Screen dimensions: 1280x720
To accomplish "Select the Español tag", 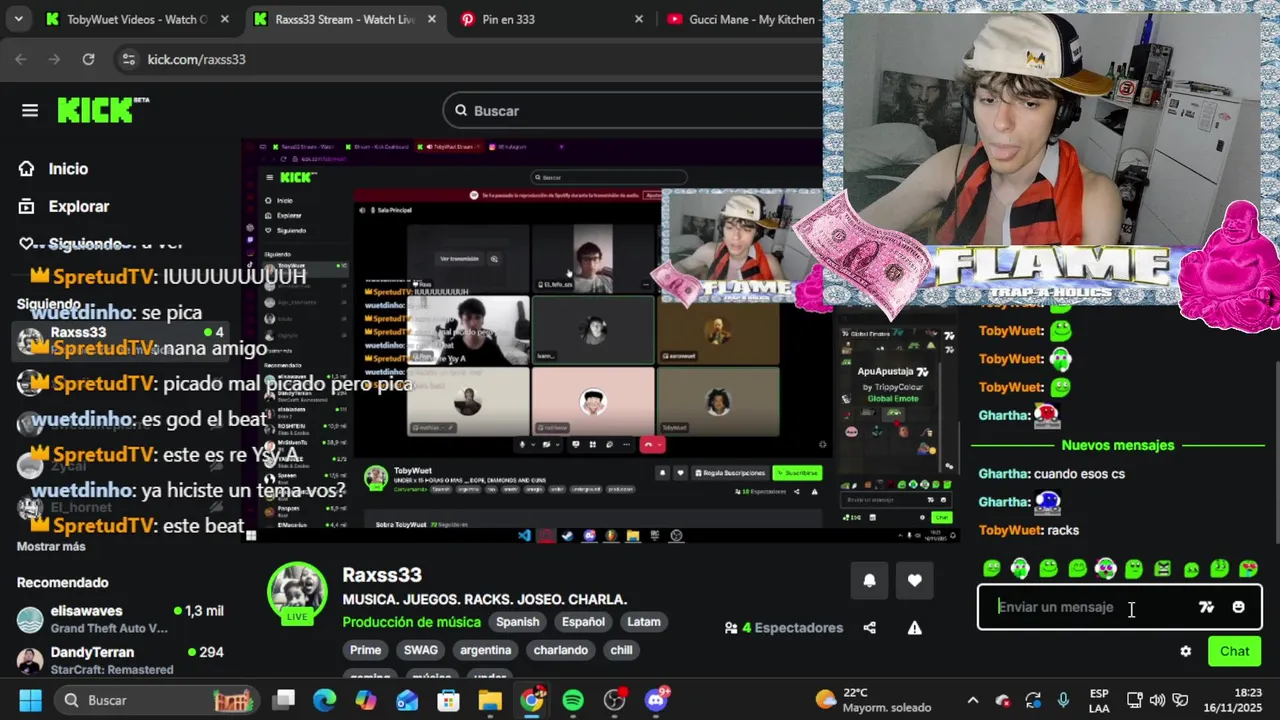I will (583, 622).
